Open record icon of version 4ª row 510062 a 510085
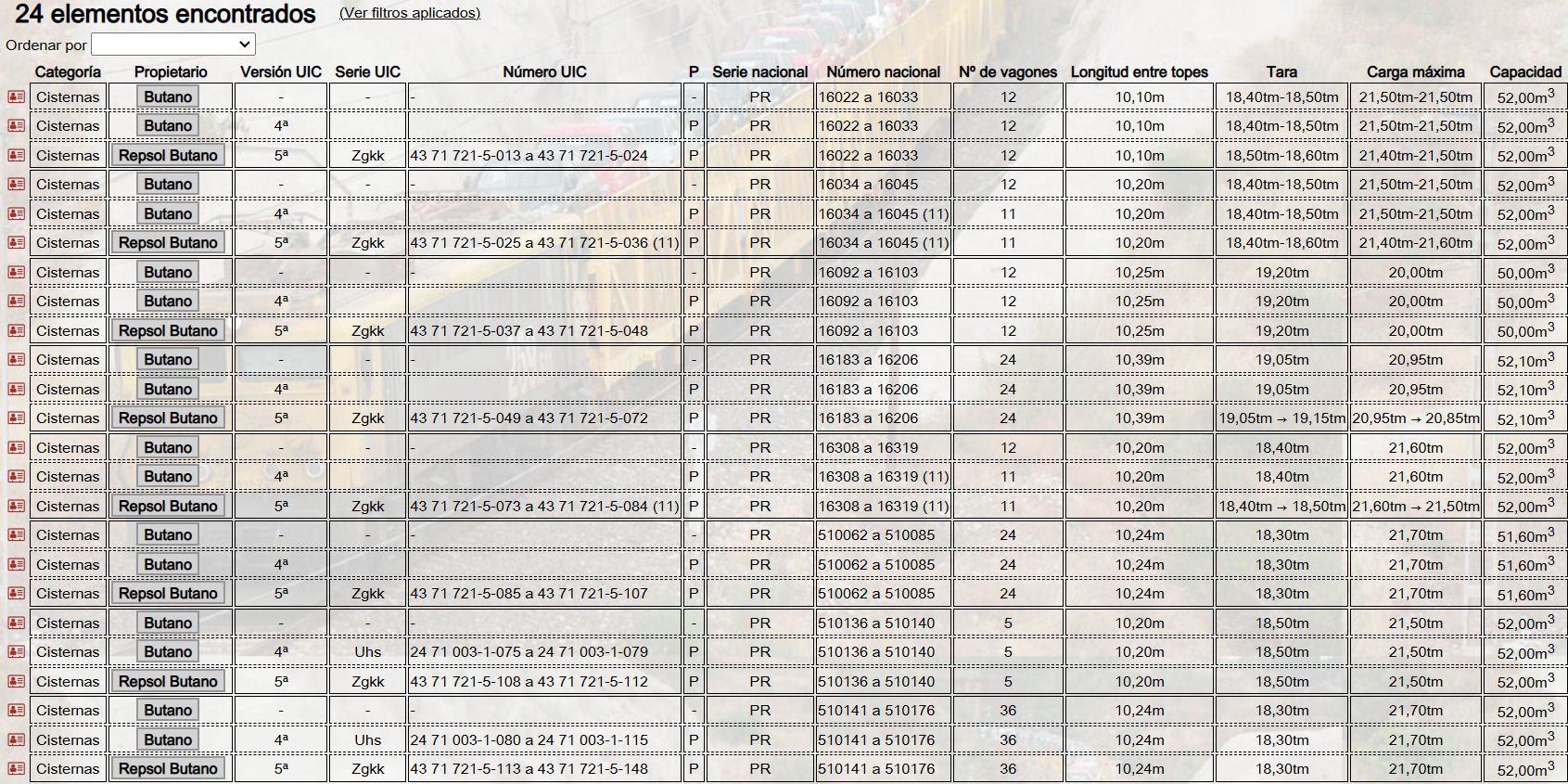Viewport: 1568px width, 784px height. click(17, 564)
